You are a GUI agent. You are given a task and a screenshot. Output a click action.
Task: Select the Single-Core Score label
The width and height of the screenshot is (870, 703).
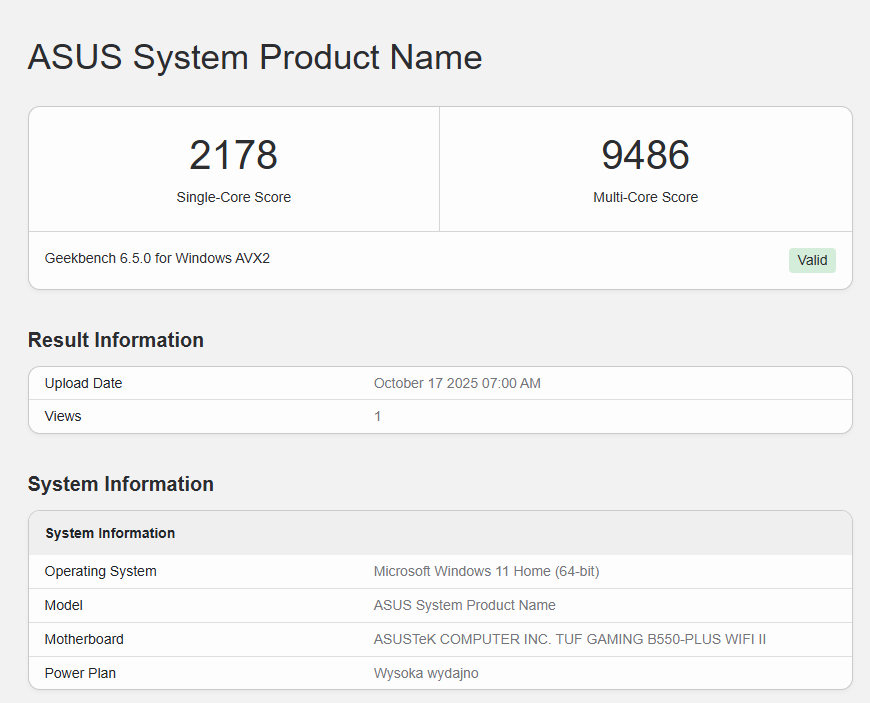[x=233, y=197]
